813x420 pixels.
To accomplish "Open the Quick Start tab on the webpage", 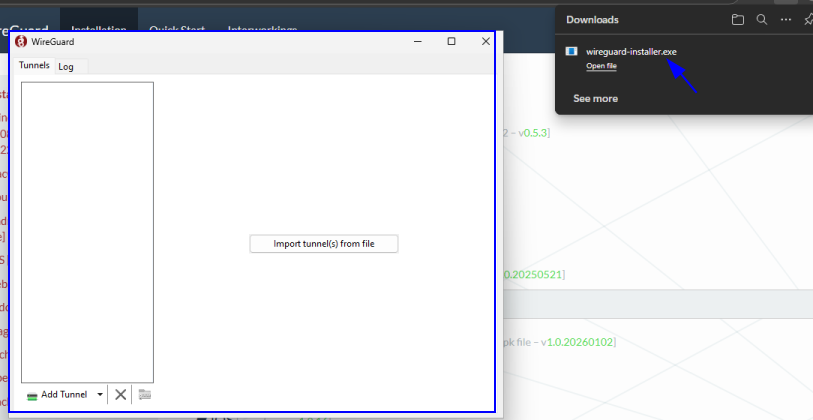I will [177, 29].
